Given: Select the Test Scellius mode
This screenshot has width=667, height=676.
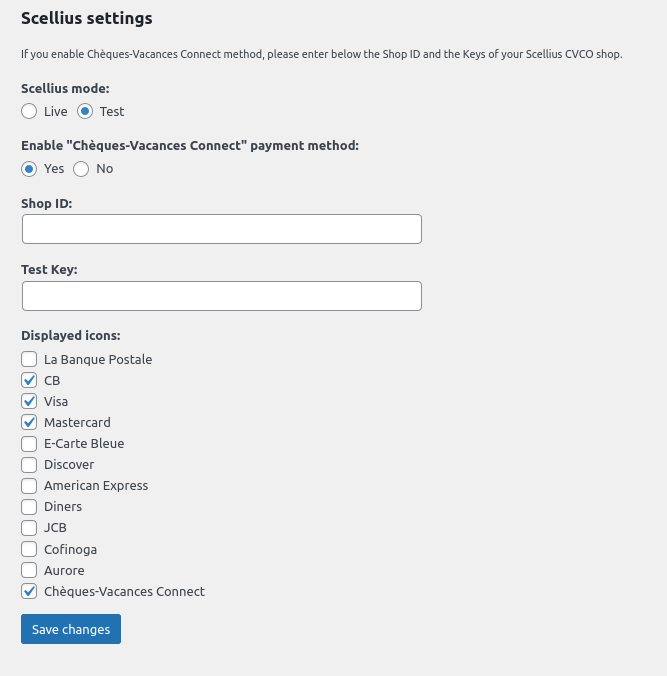Looking at the screenshot, I should pyautogui.click(x=85, y=111).
